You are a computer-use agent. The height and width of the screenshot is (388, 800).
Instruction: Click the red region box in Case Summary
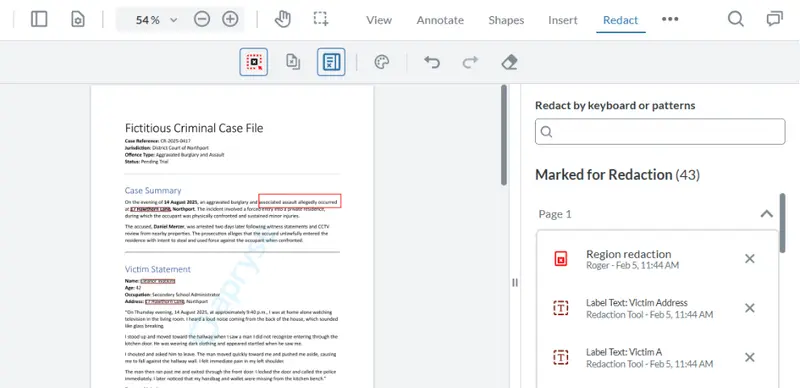300,201
